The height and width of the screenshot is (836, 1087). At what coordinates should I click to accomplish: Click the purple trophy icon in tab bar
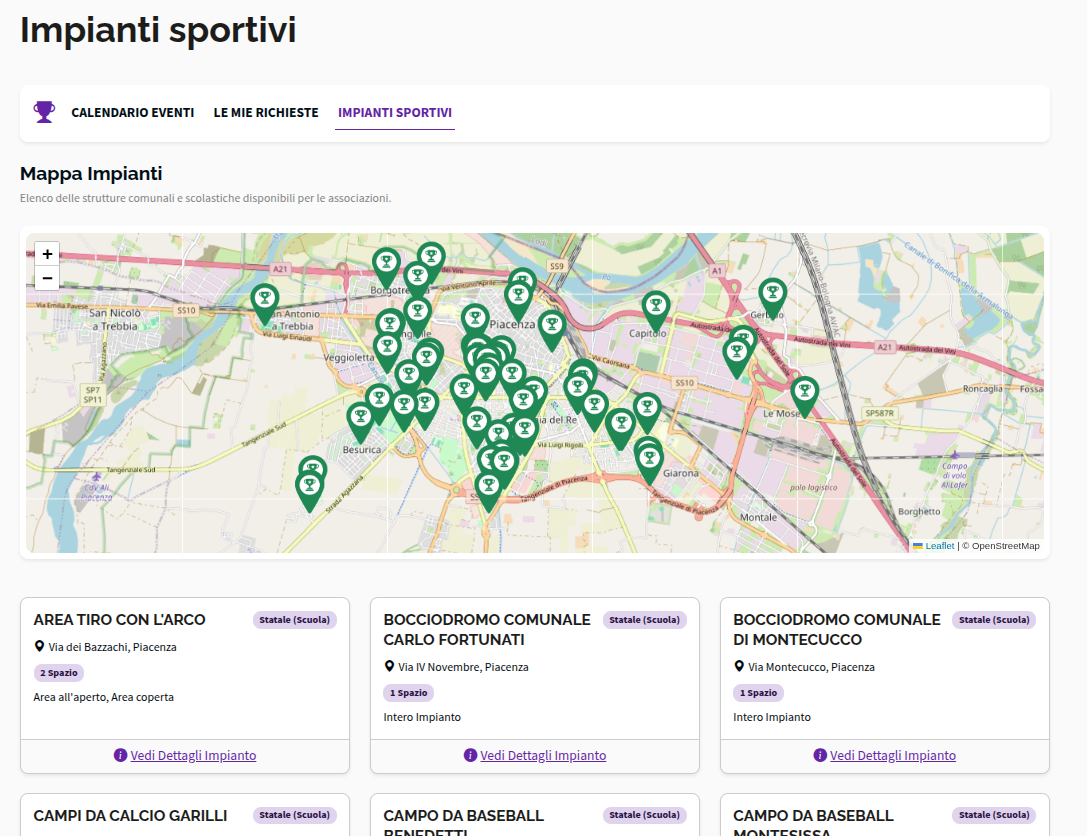(44, 112)
